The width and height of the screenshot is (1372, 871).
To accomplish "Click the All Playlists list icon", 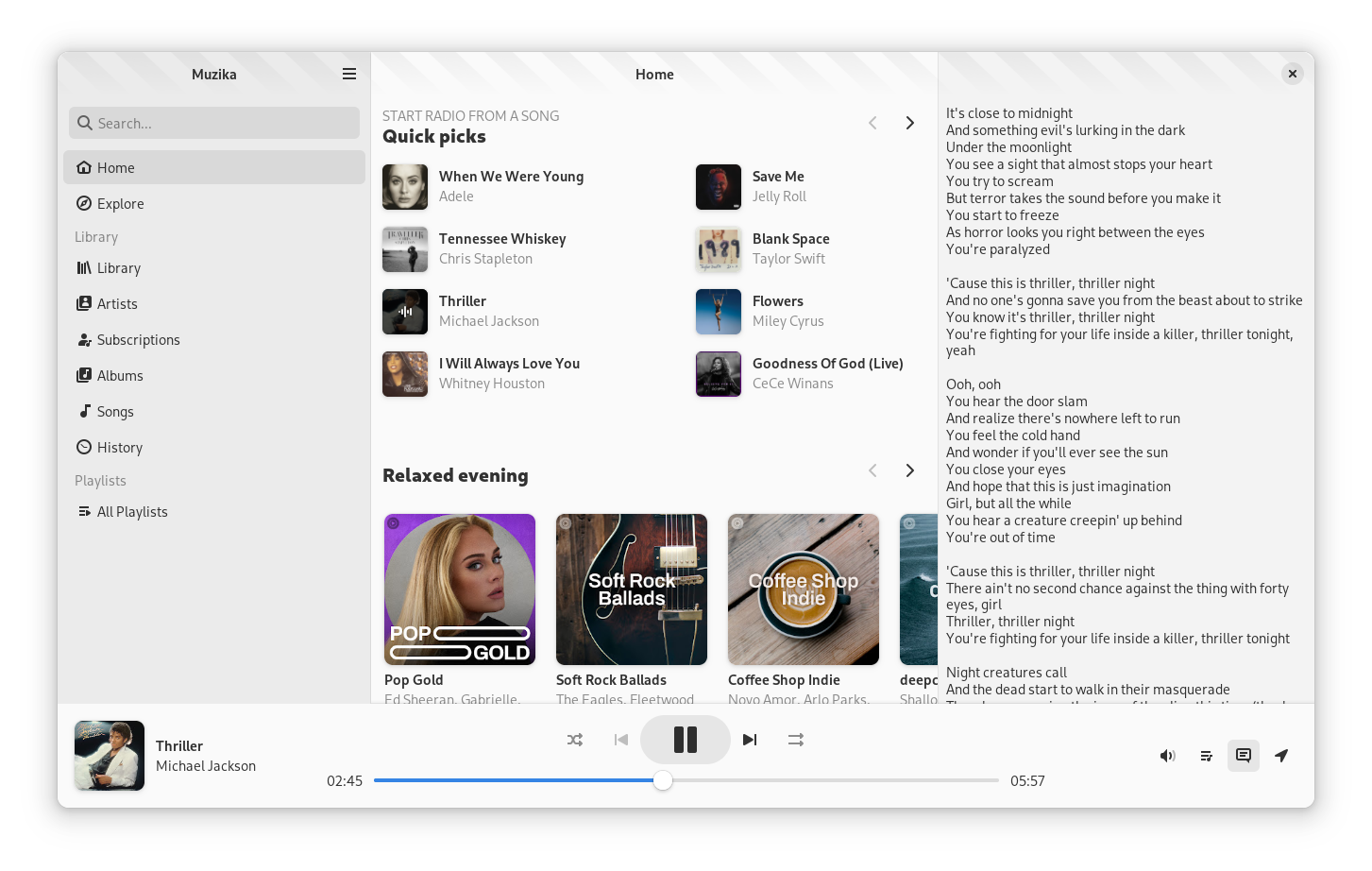I will pos(84,511).
